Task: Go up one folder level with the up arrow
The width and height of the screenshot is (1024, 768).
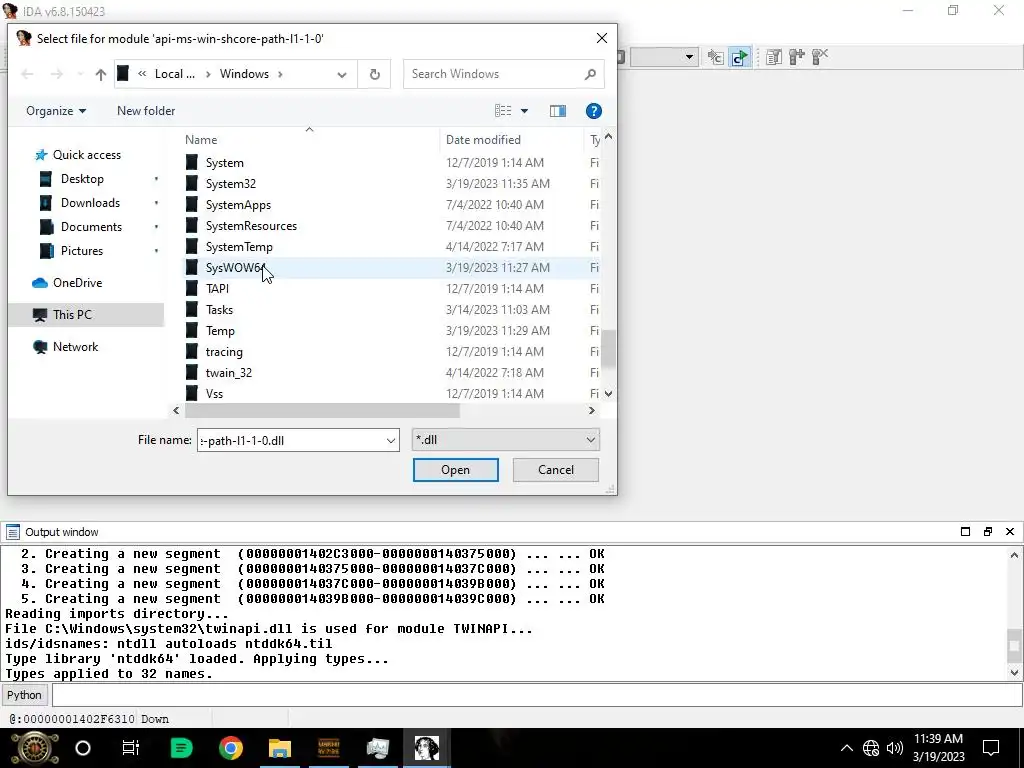Action: pos(101,74)
